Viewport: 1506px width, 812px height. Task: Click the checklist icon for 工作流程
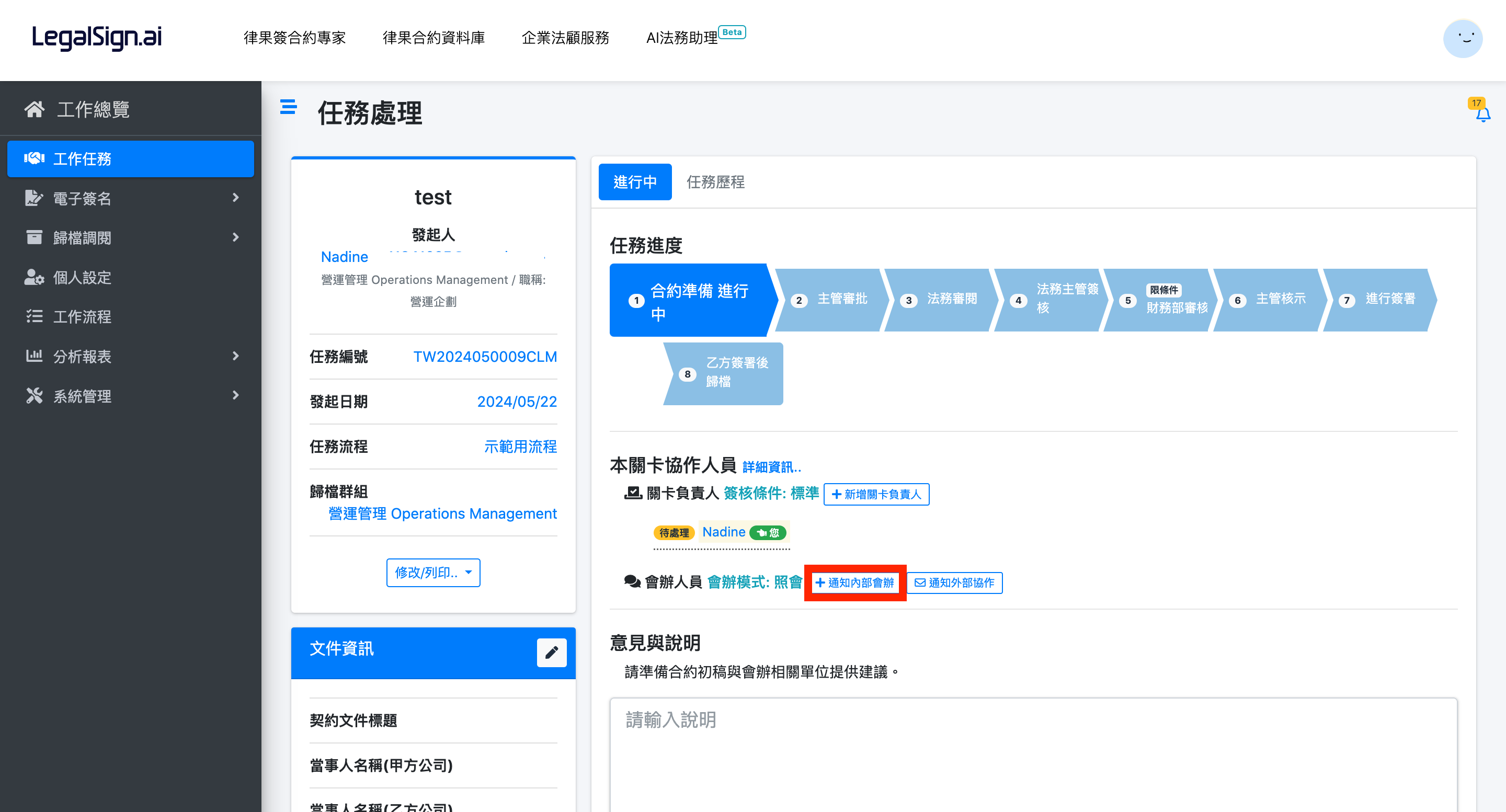tap(35, 316)
